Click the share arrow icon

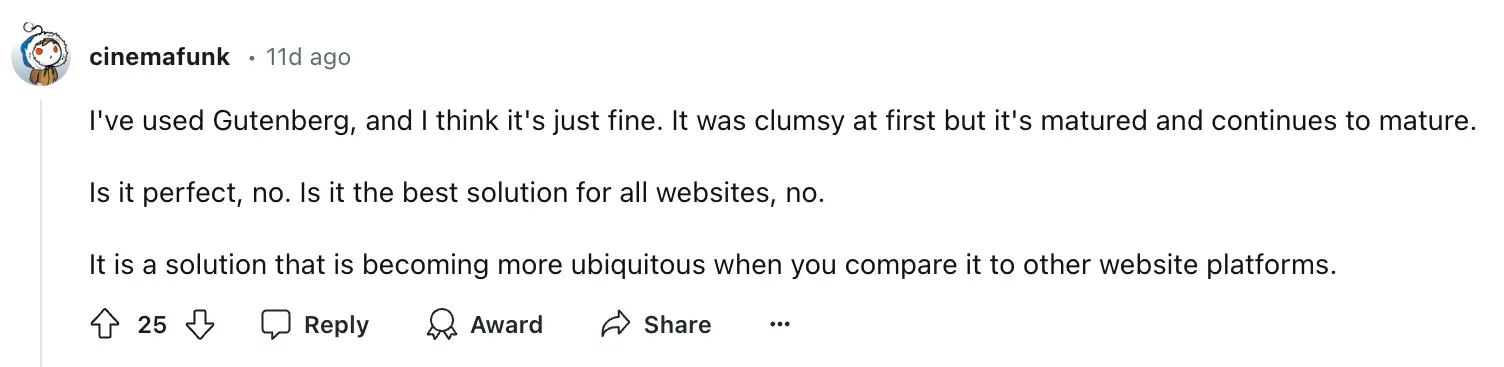coord(615,324)
